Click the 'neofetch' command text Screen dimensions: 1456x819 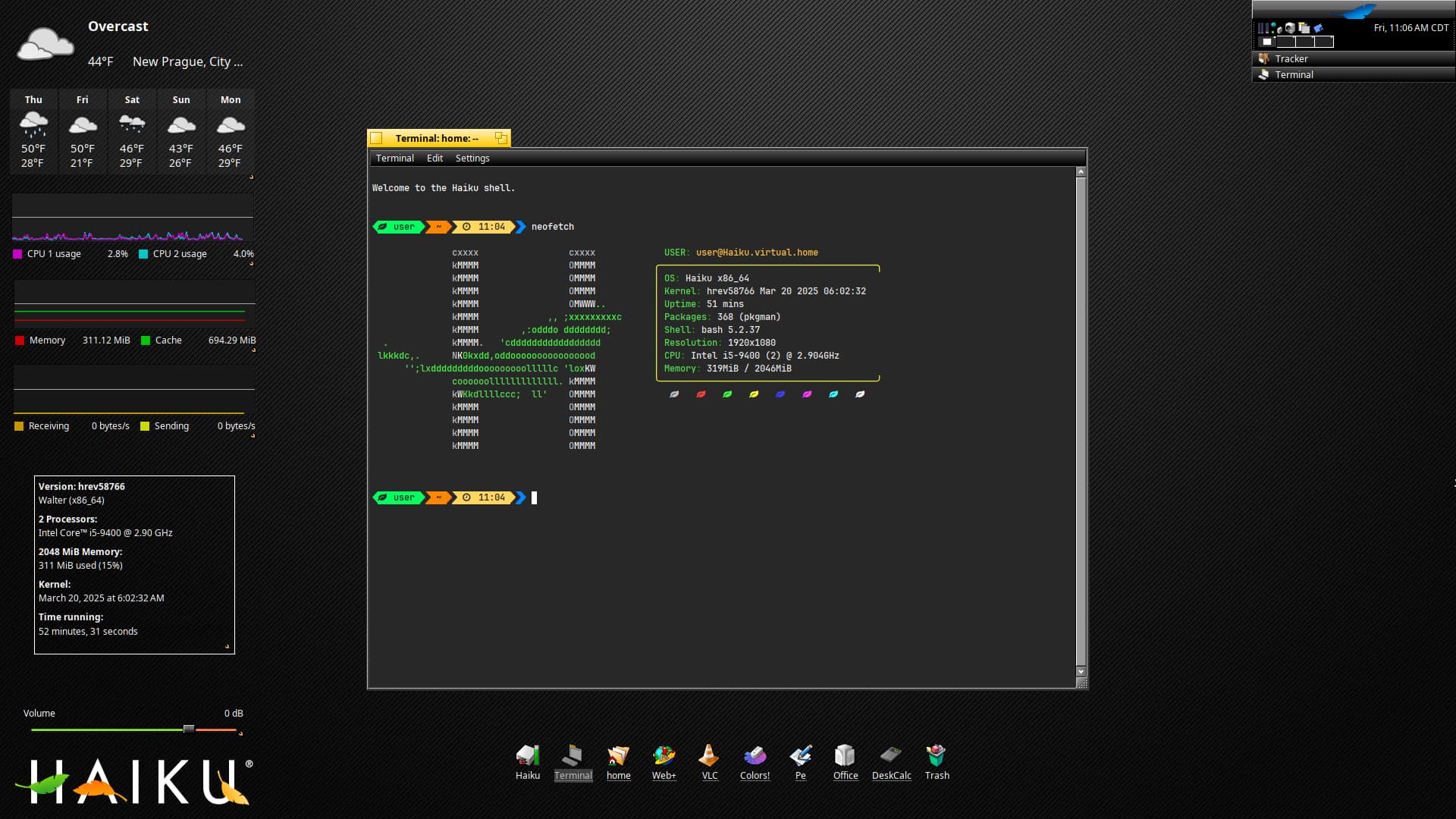552,227
